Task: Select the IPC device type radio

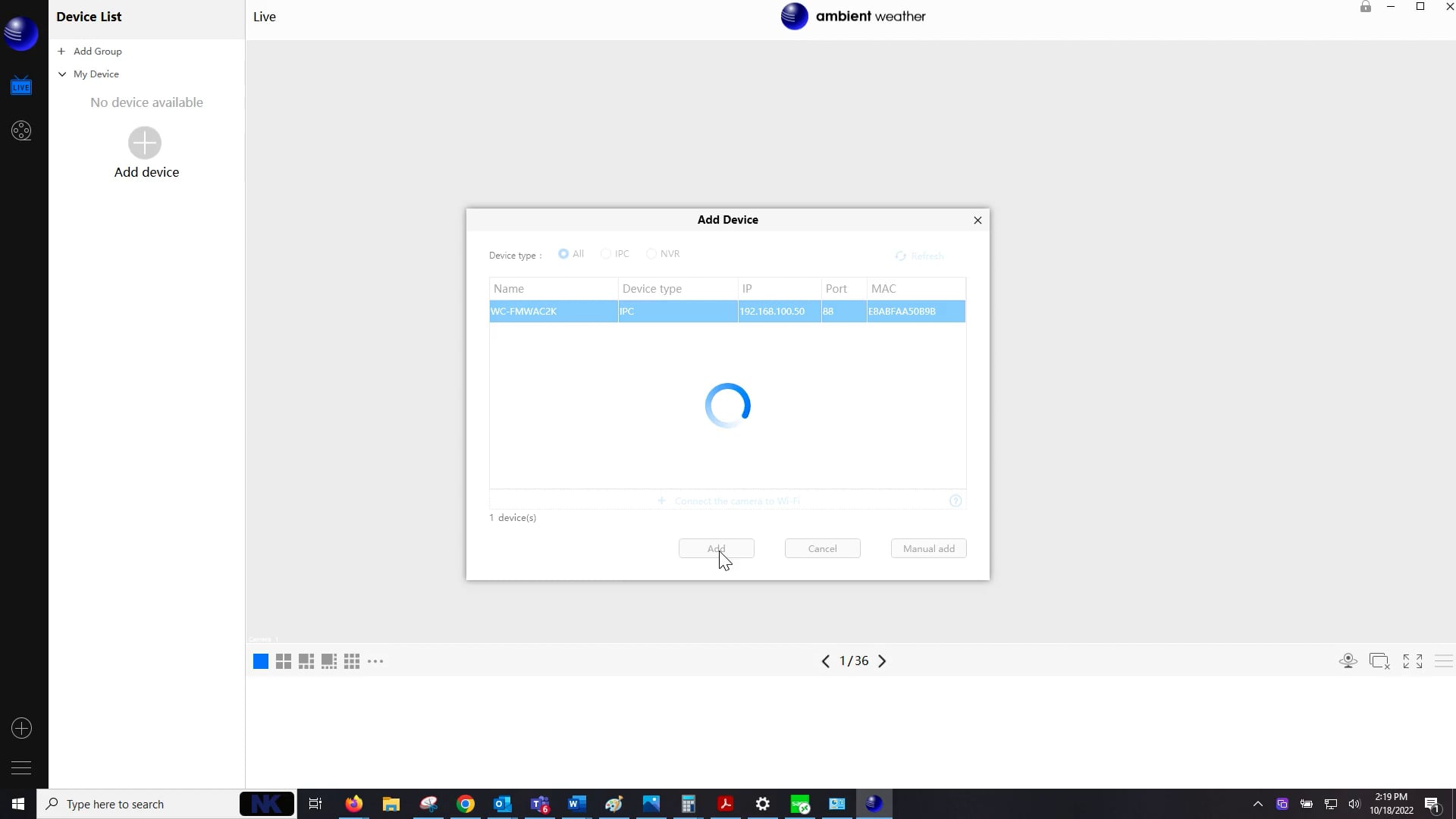Action: click(606, 254)
